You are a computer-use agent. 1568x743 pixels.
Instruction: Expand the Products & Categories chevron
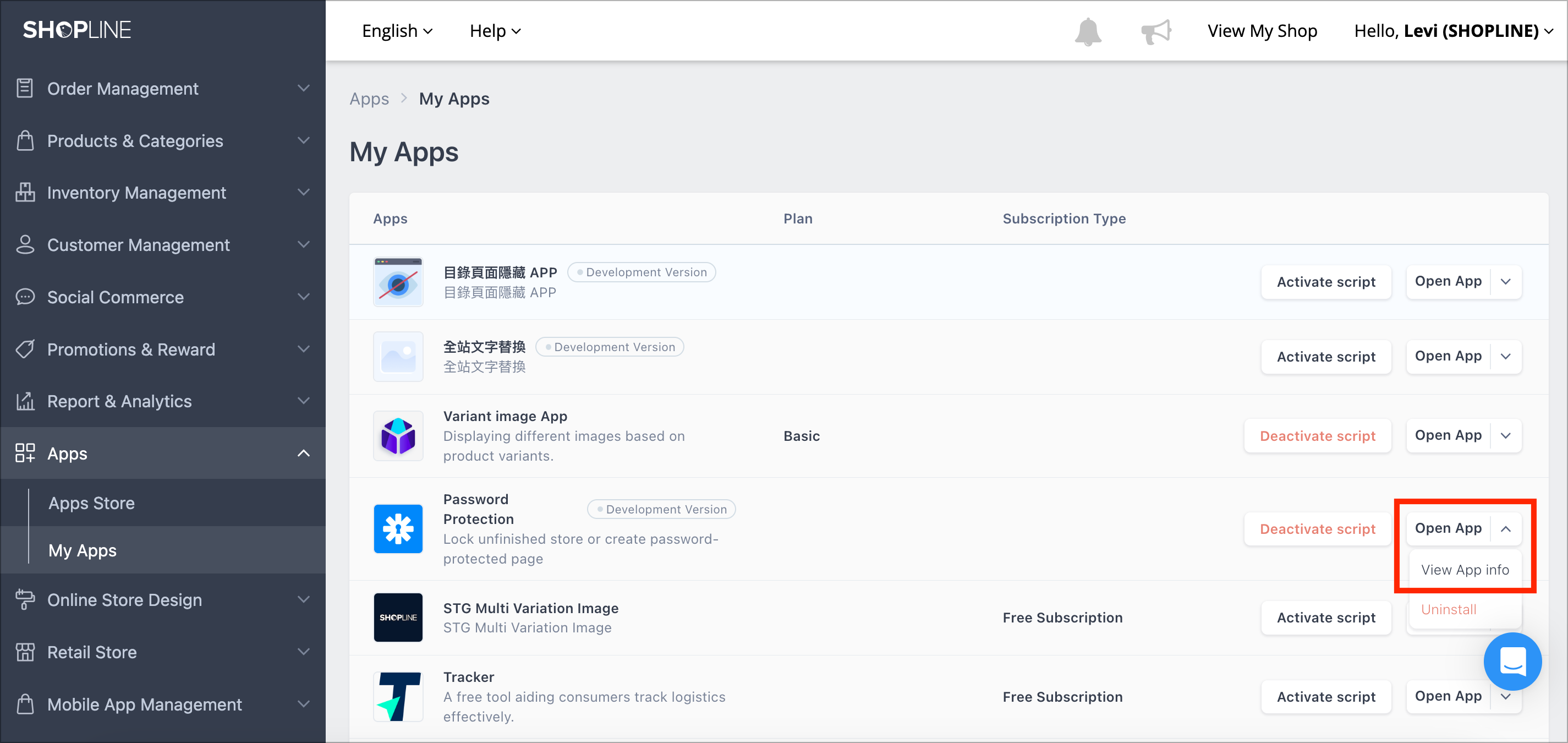[x=304, y=141]
